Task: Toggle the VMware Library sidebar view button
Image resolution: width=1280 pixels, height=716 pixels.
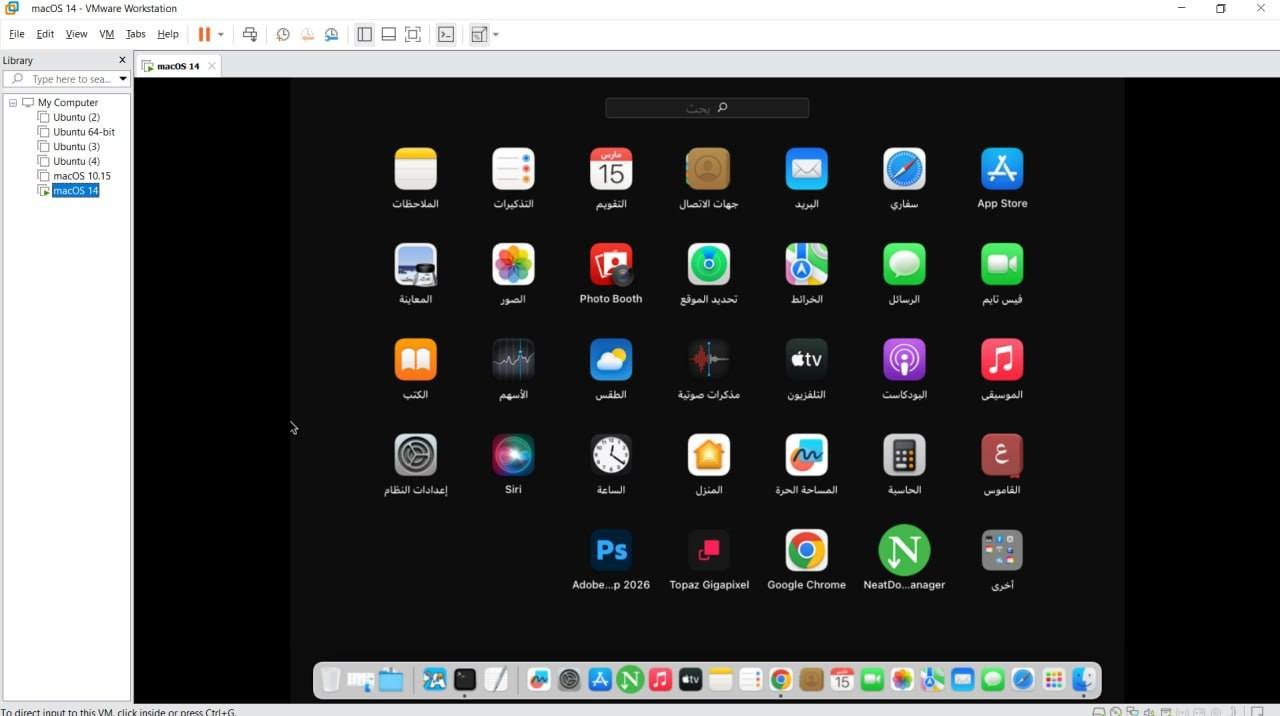Action: [x=364, y=34]
